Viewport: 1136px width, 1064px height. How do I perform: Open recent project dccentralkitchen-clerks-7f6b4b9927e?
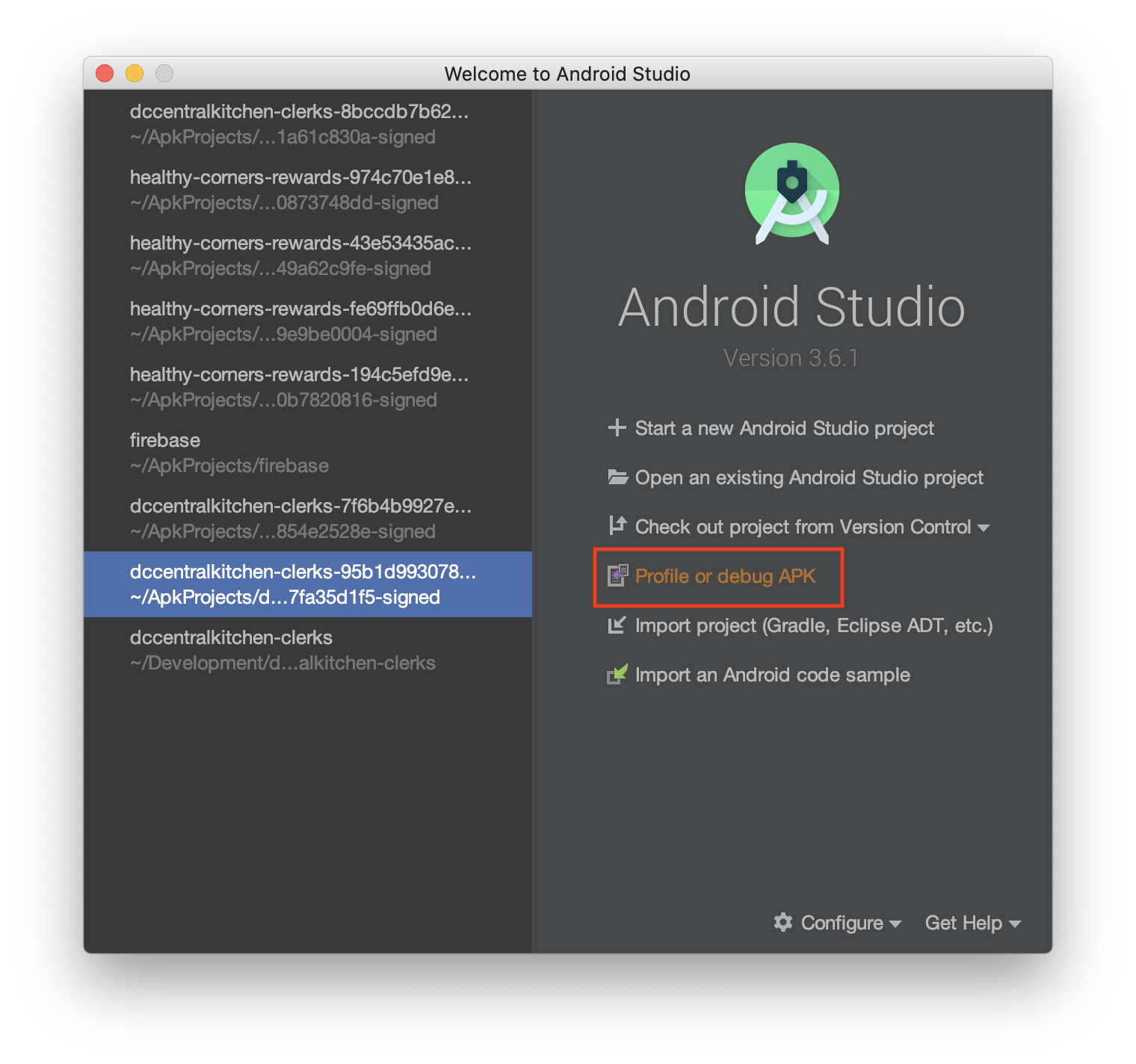pyautogui.click(x=308, y=519)
